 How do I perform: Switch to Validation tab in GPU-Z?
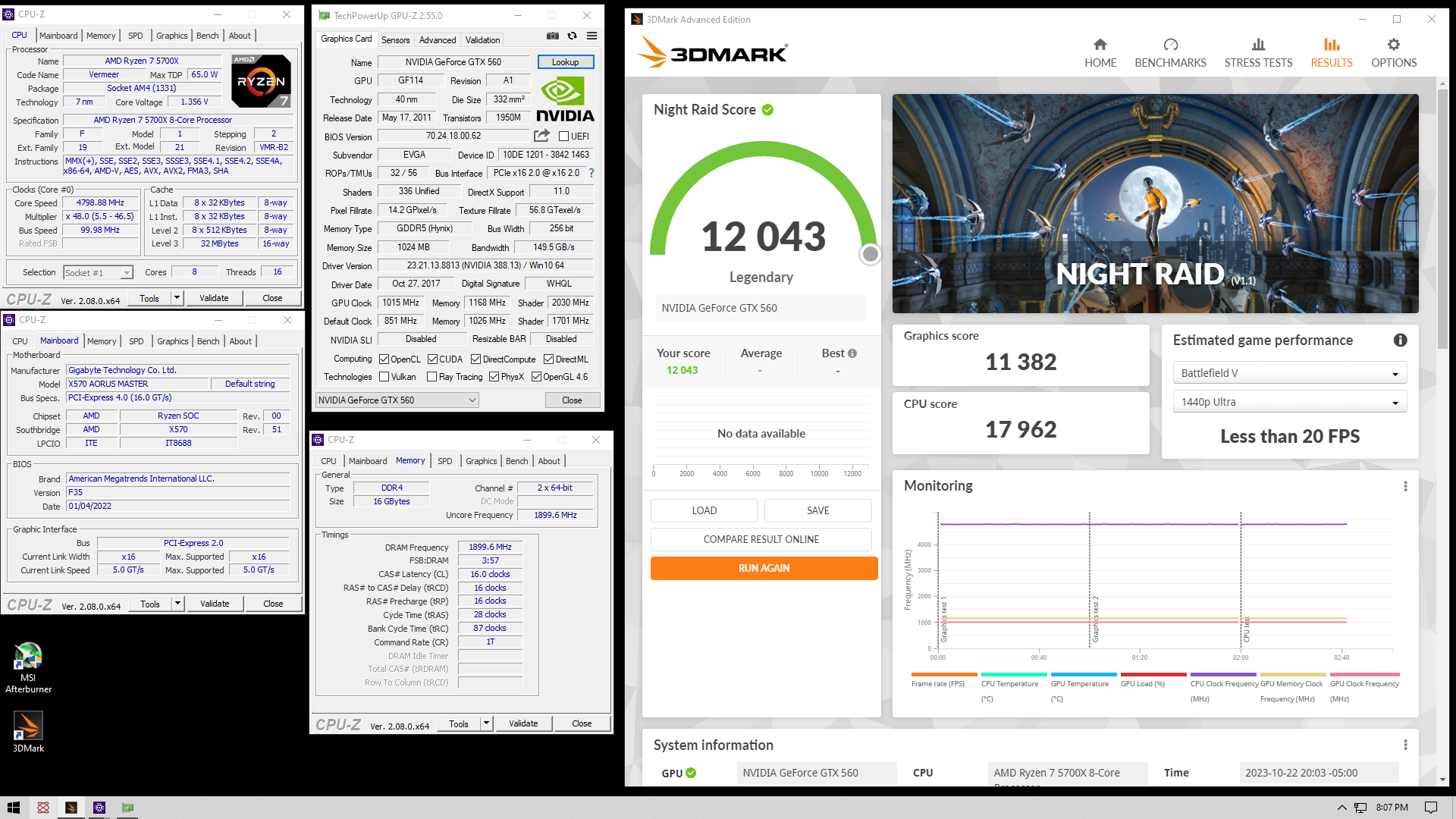click(x=482, y=40)
